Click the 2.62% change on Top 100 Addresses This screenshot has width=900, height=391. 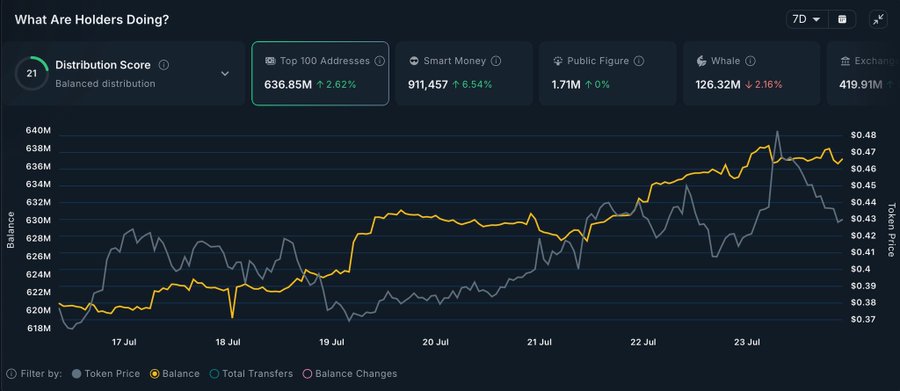click(x=336, y=85)
